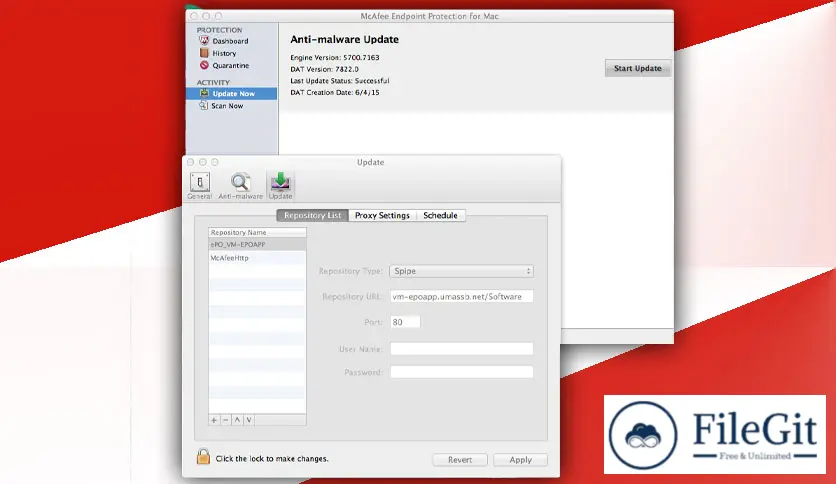Open Dashboard in the McAfee sidebar
Image resolution: width=836 pixels, height=484 pixels.
point(230,41)
